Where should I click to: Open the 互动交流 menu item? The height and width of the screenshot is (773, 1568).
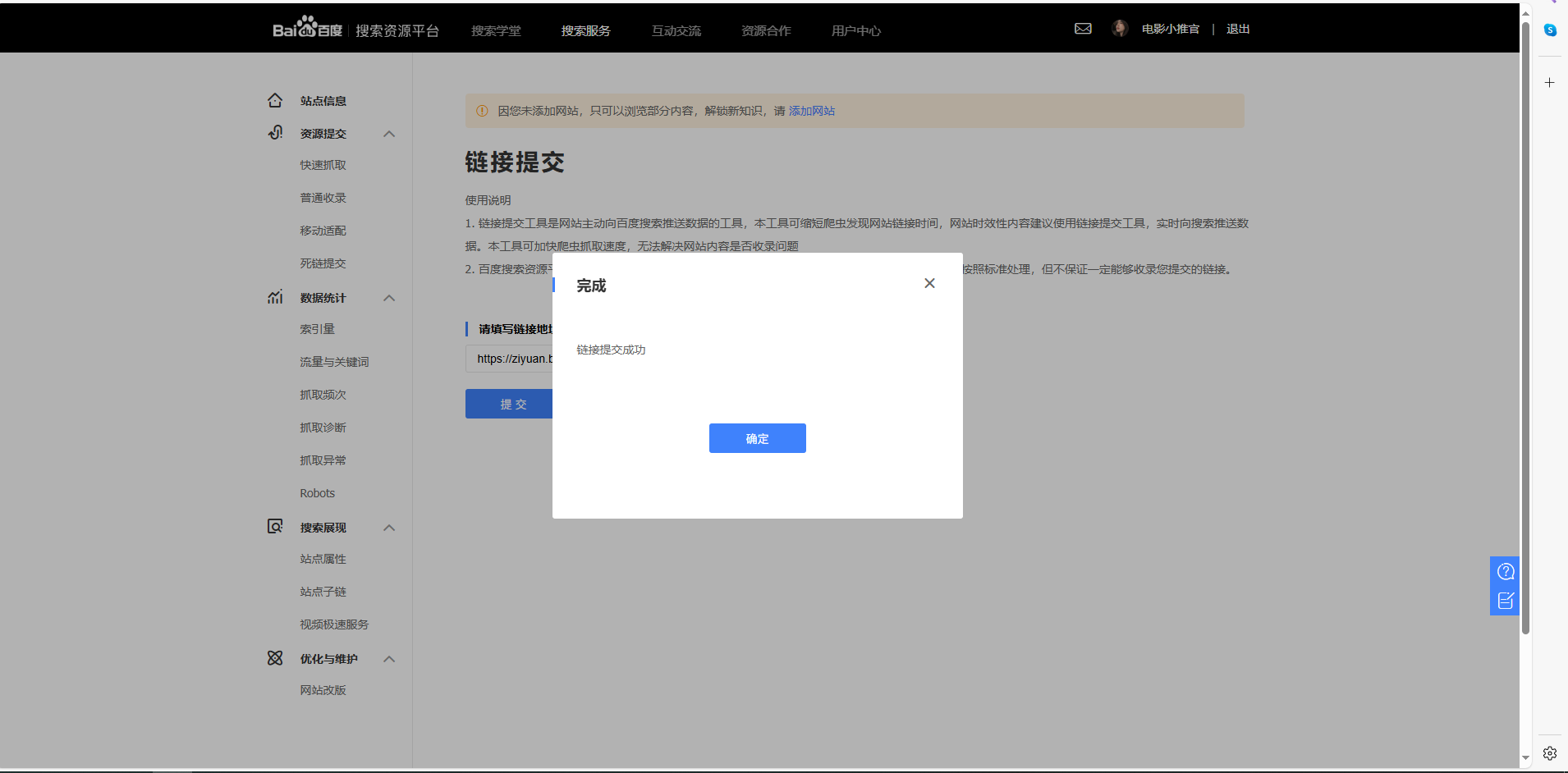click(676, 30)
